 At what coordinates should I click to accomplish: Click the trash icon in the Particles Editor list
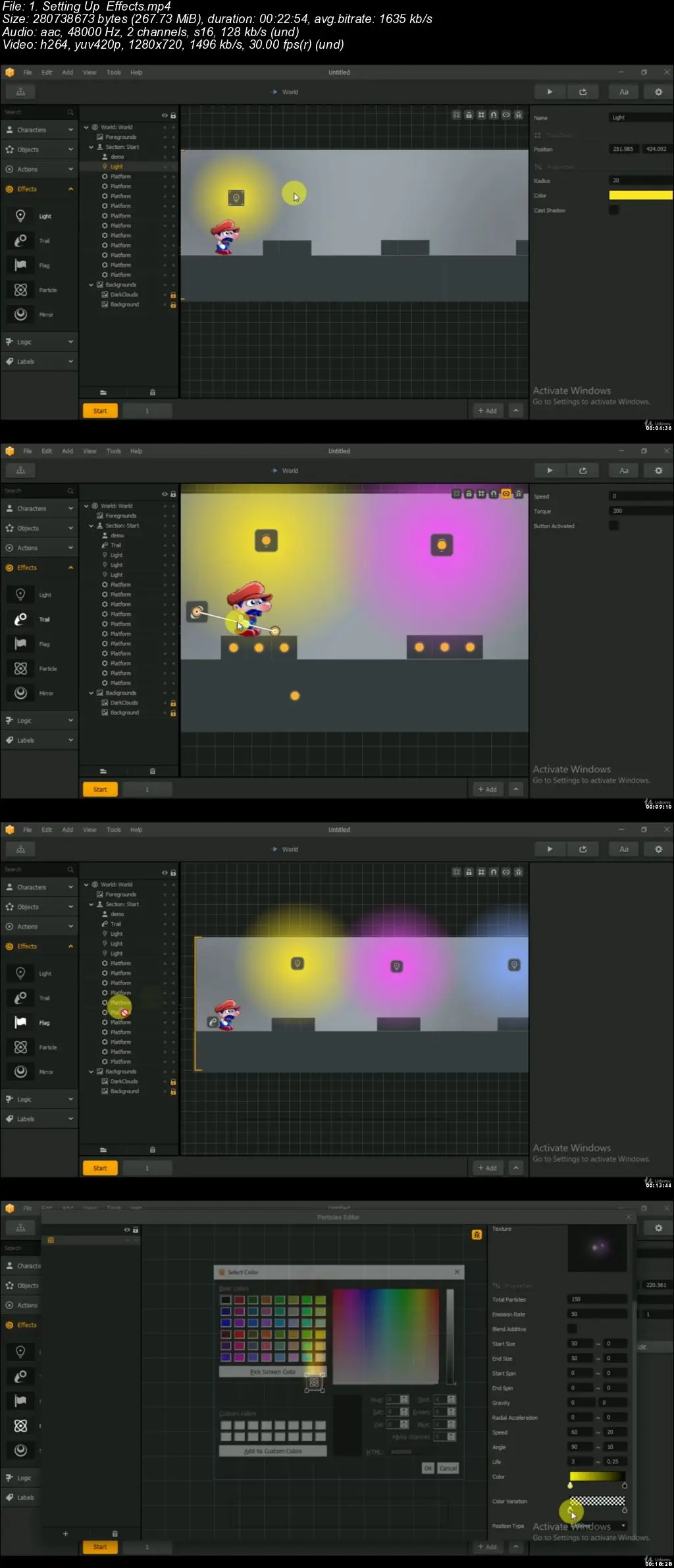click(x=115, y=1534)
